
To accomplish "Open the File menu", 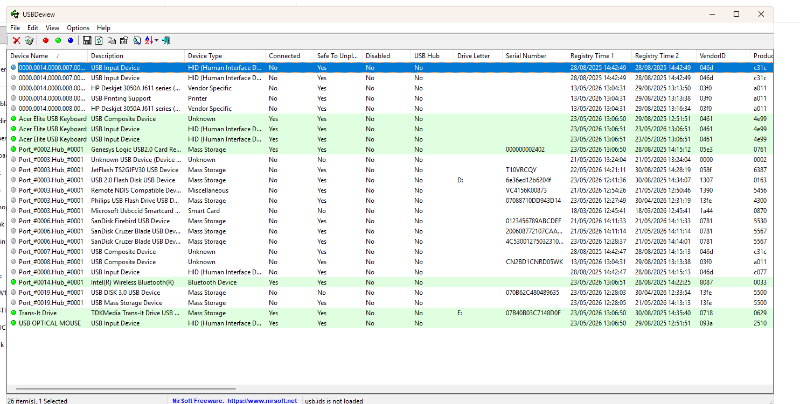I will tap(15, 28).
